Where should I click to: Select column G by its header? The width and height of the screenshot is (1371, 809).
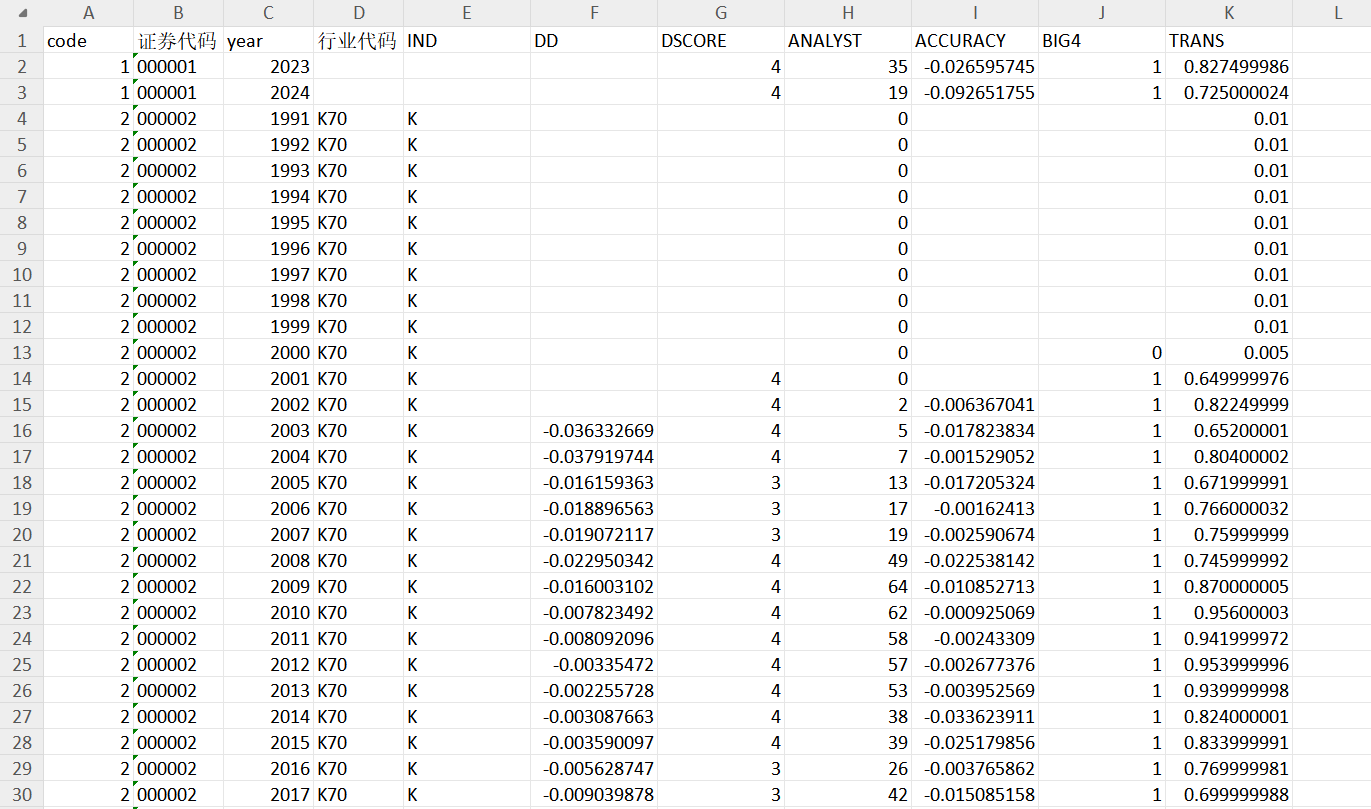pyautogui.click(x=721, y=13)
